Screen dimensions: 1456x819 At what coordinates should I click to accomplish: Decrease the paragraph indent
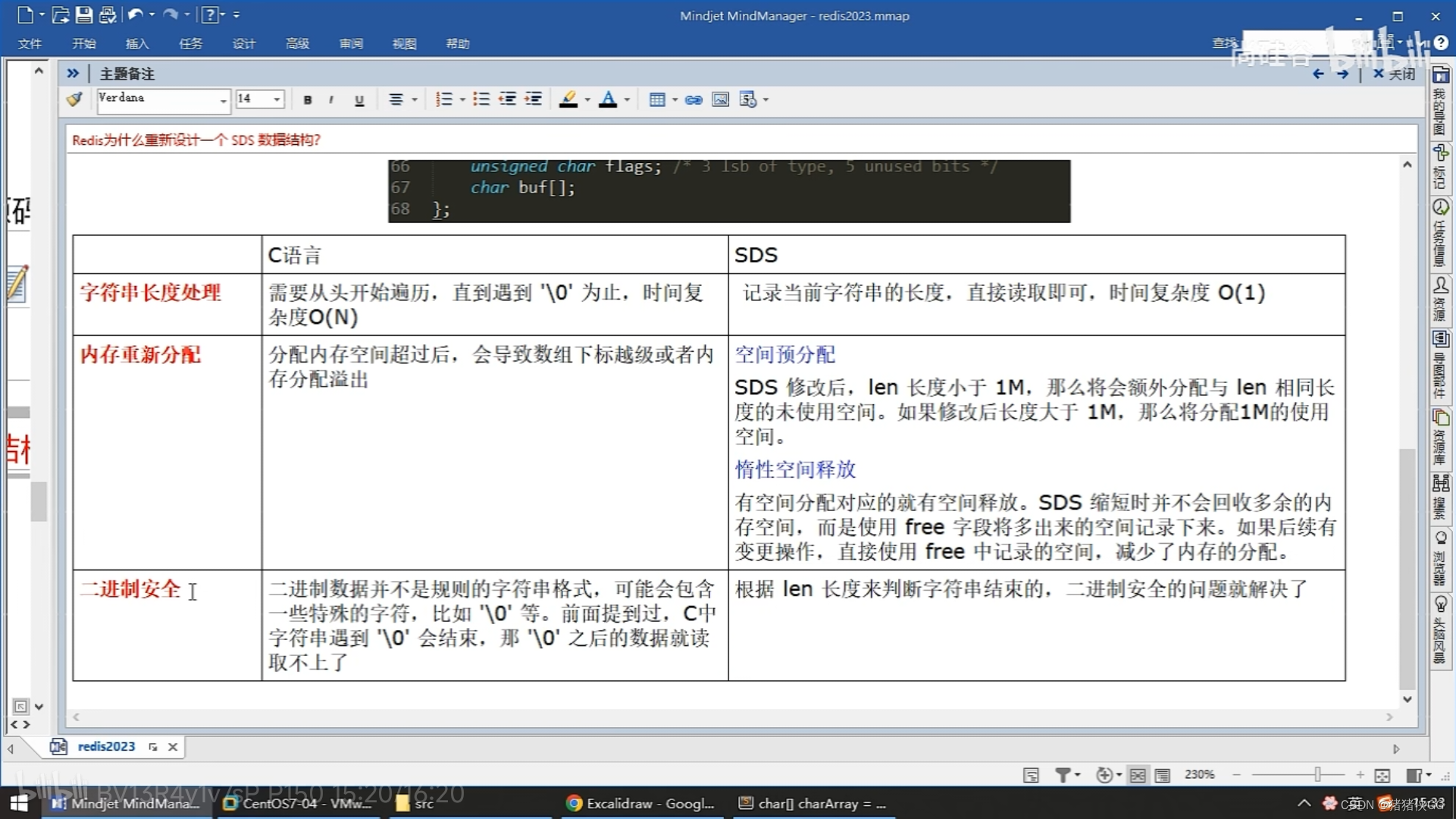click(x=507, y=99)
